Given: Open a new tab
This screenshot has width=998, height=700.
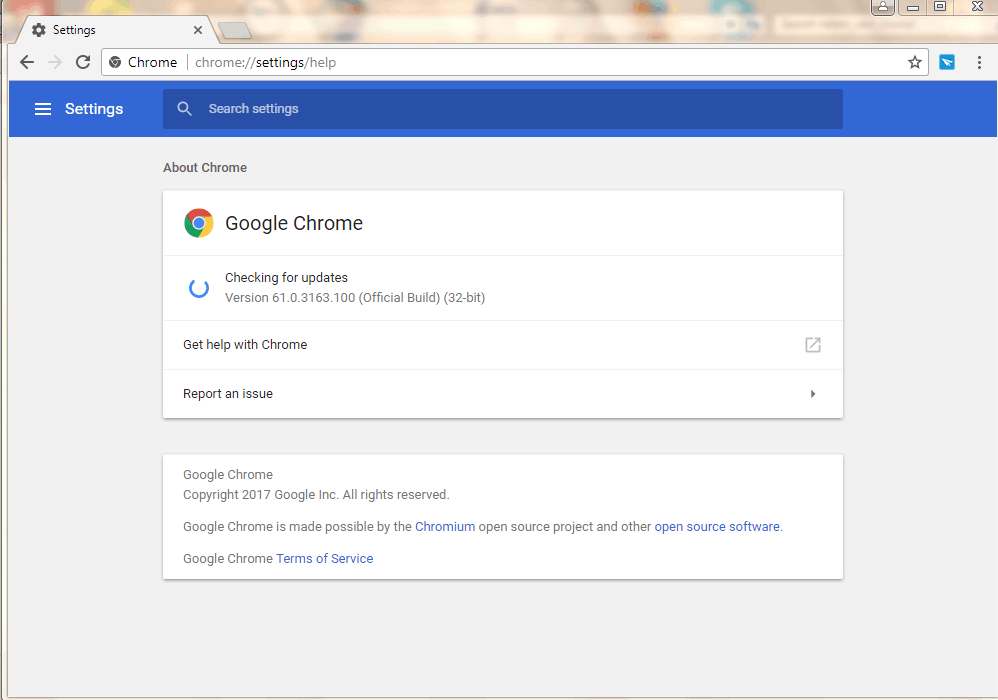Looking at the screenshot, I should [234, 30].
